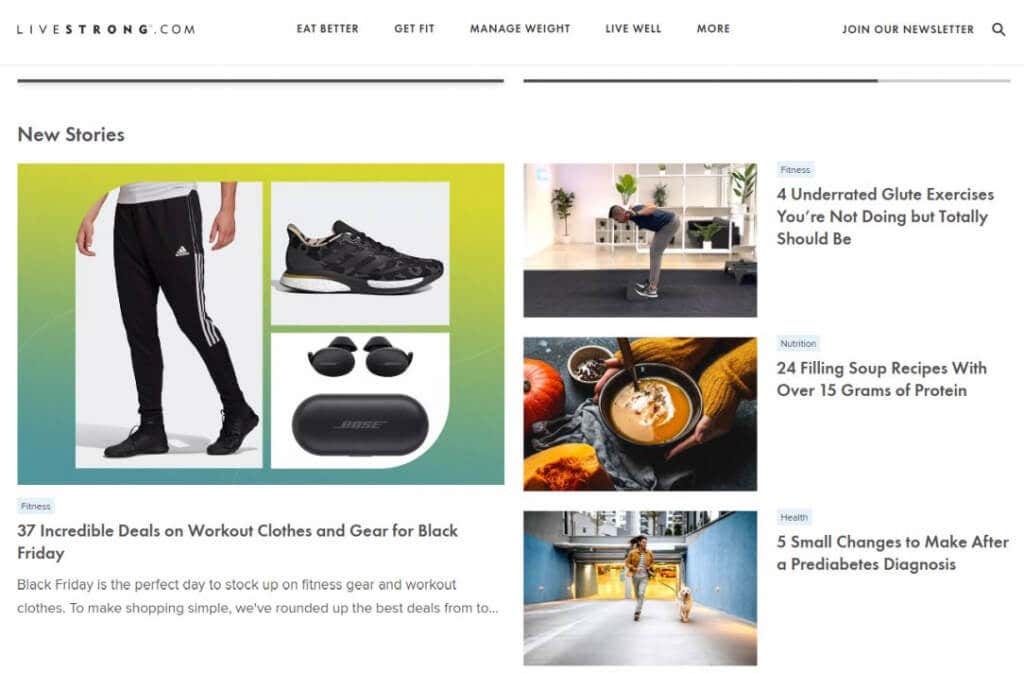Click the soup bowl article thumbnail
The image size is (1024, 673).
640,414
